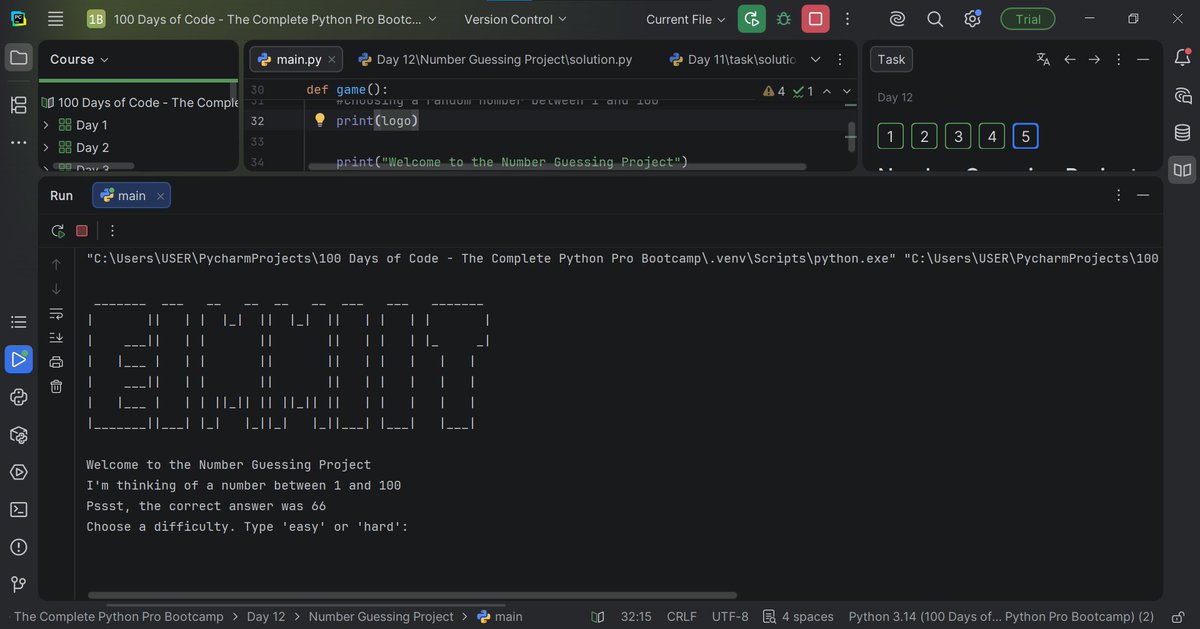Viewport: 1200px width, 629px height.
Task: Open notifications via the bell icon
Action: [x=1182, y=58]
